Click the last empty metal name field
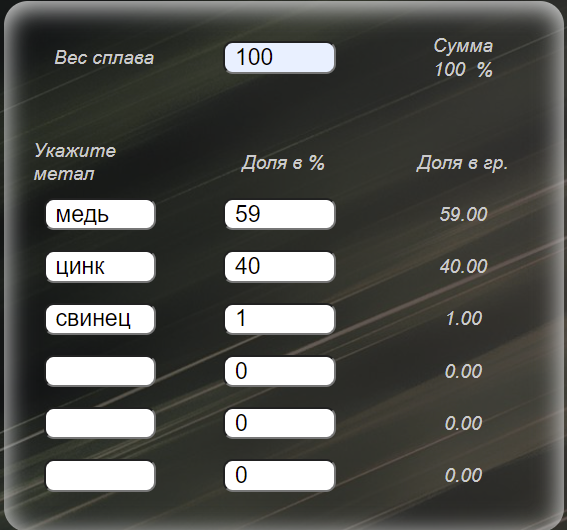The width and height of the screenshot is (567, 530). coord(101,475)
